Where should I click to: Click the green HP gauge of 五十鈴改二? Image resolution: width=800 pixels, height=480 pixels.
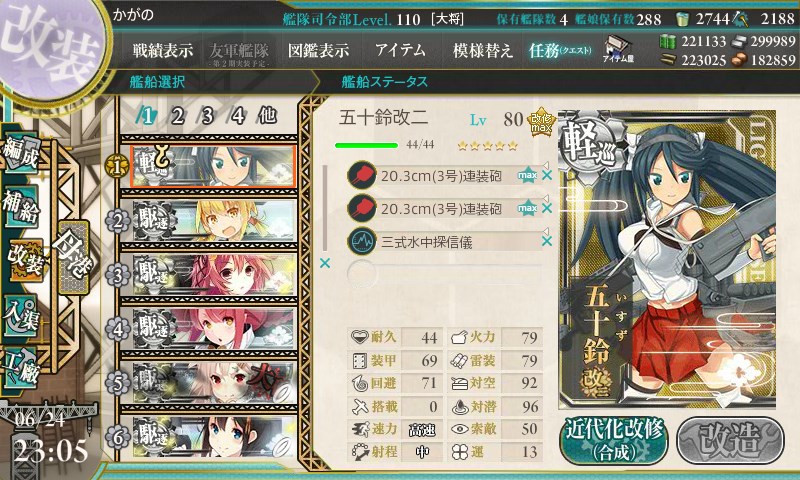pyautogui.click(x=366, y=145)
